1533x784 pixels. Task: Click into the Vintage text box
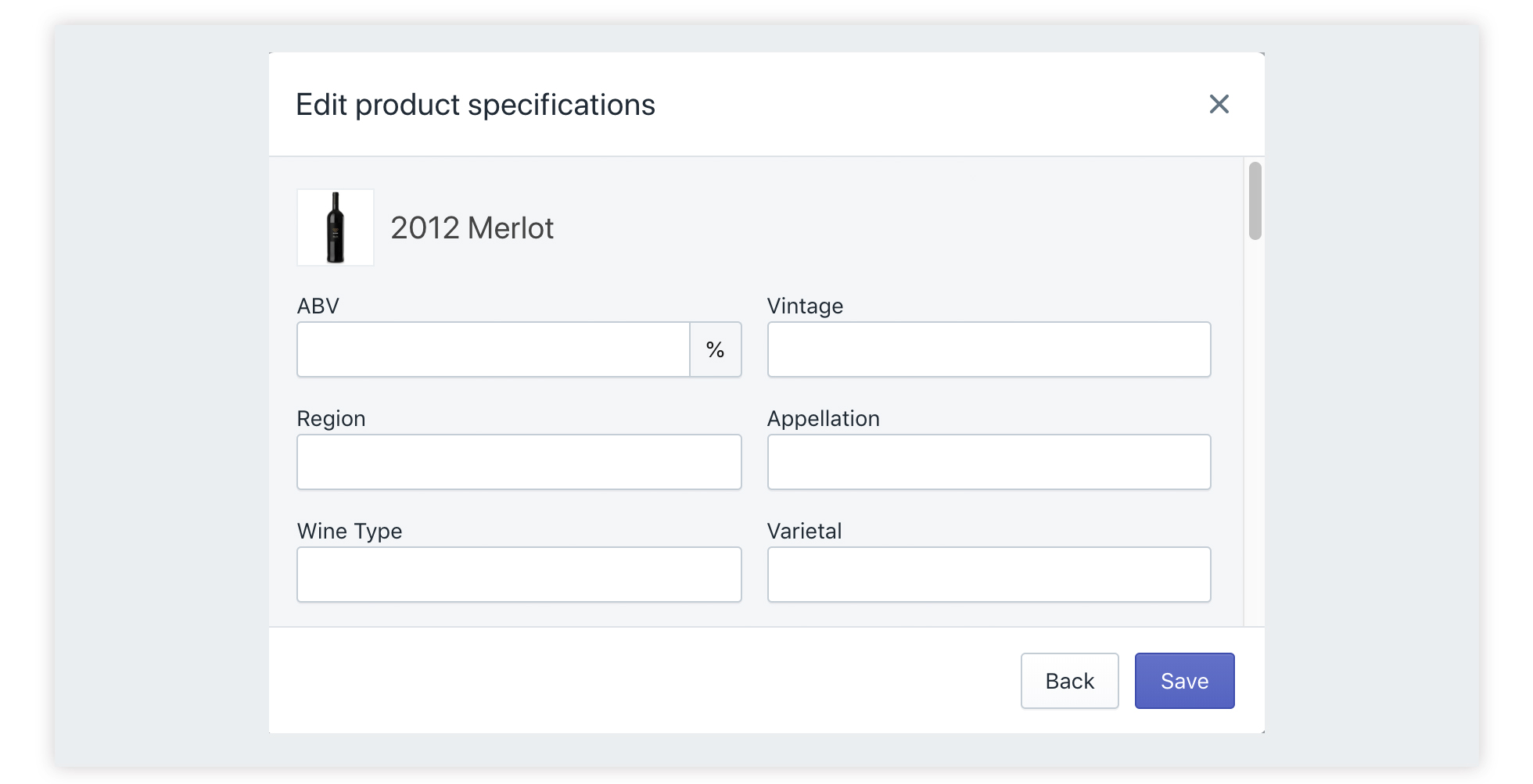pyautogui.click(x=989, y=349)
